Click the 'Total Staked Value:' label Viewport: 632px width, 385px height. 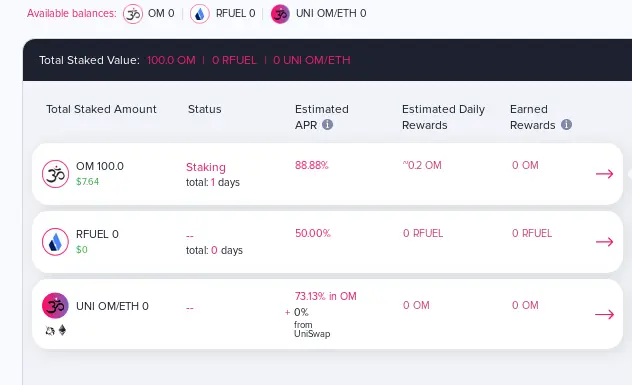(x=89, y=60)
